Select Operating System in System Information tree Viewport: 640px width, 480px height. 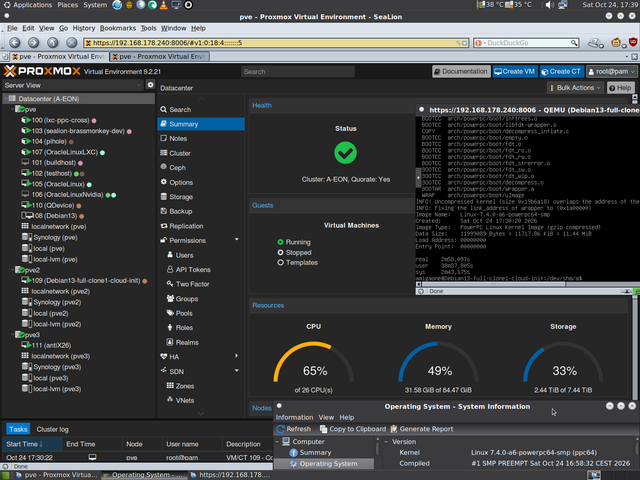(324, 464)
